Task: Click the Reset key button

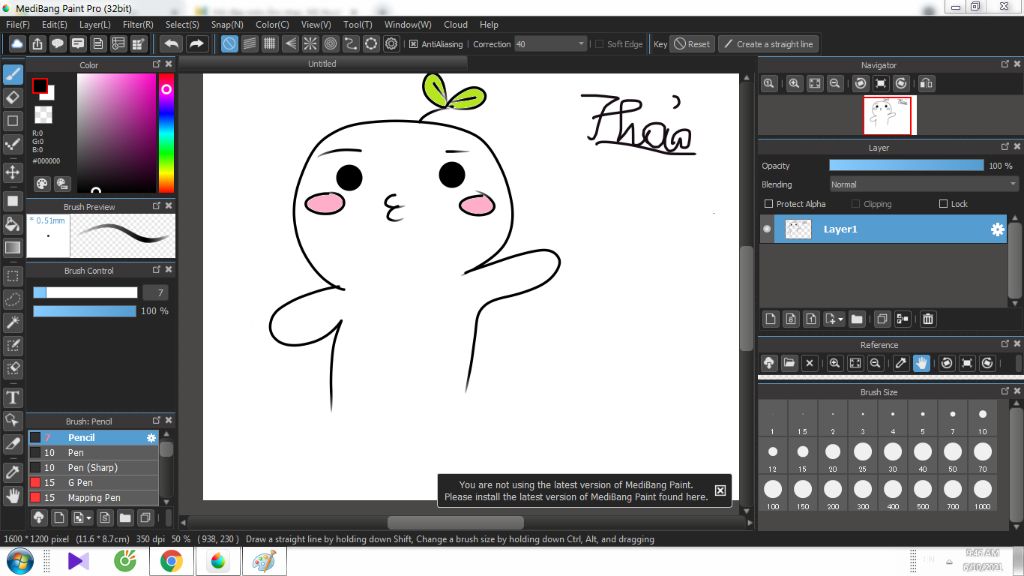Action: 692,44
